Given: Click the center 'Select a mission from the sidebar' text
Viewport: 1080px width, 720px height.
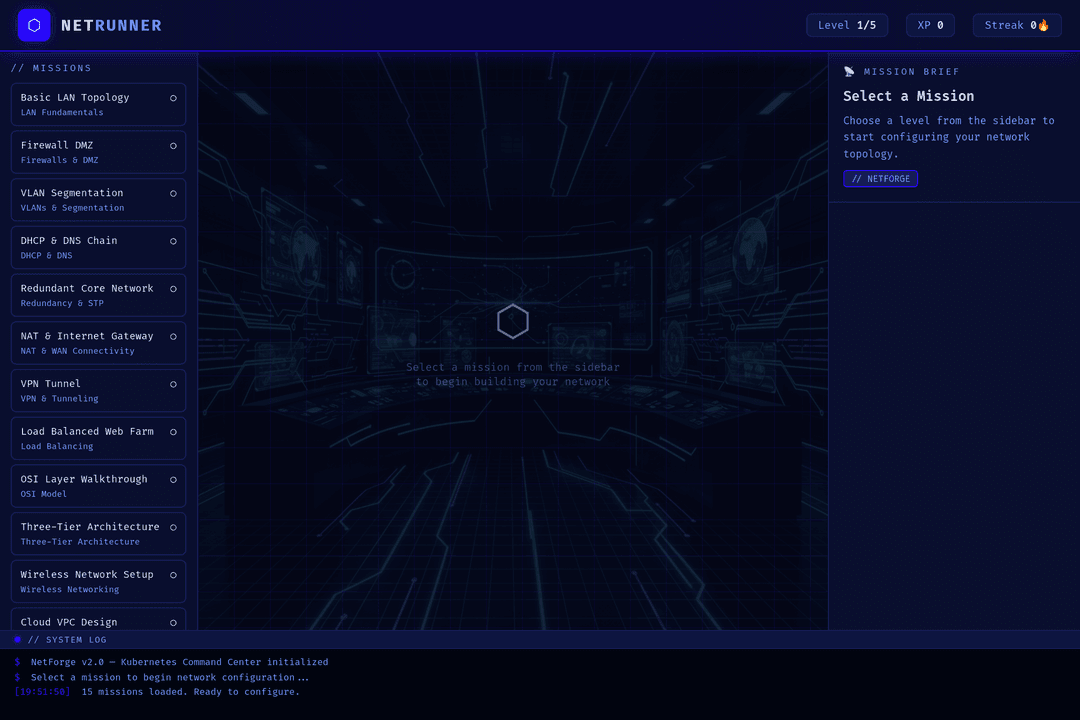Looking at the screenshot, I should point(512,374).
